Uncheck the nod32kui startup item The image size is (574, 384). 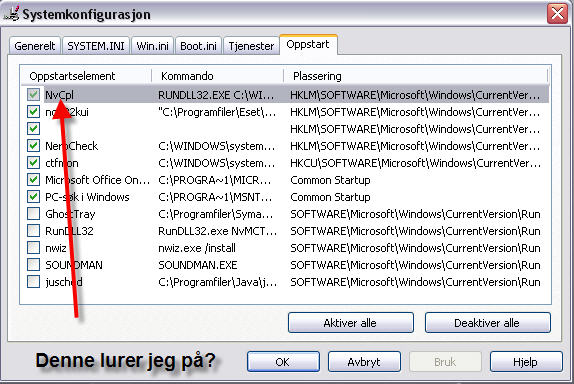[x=33, y=112]
